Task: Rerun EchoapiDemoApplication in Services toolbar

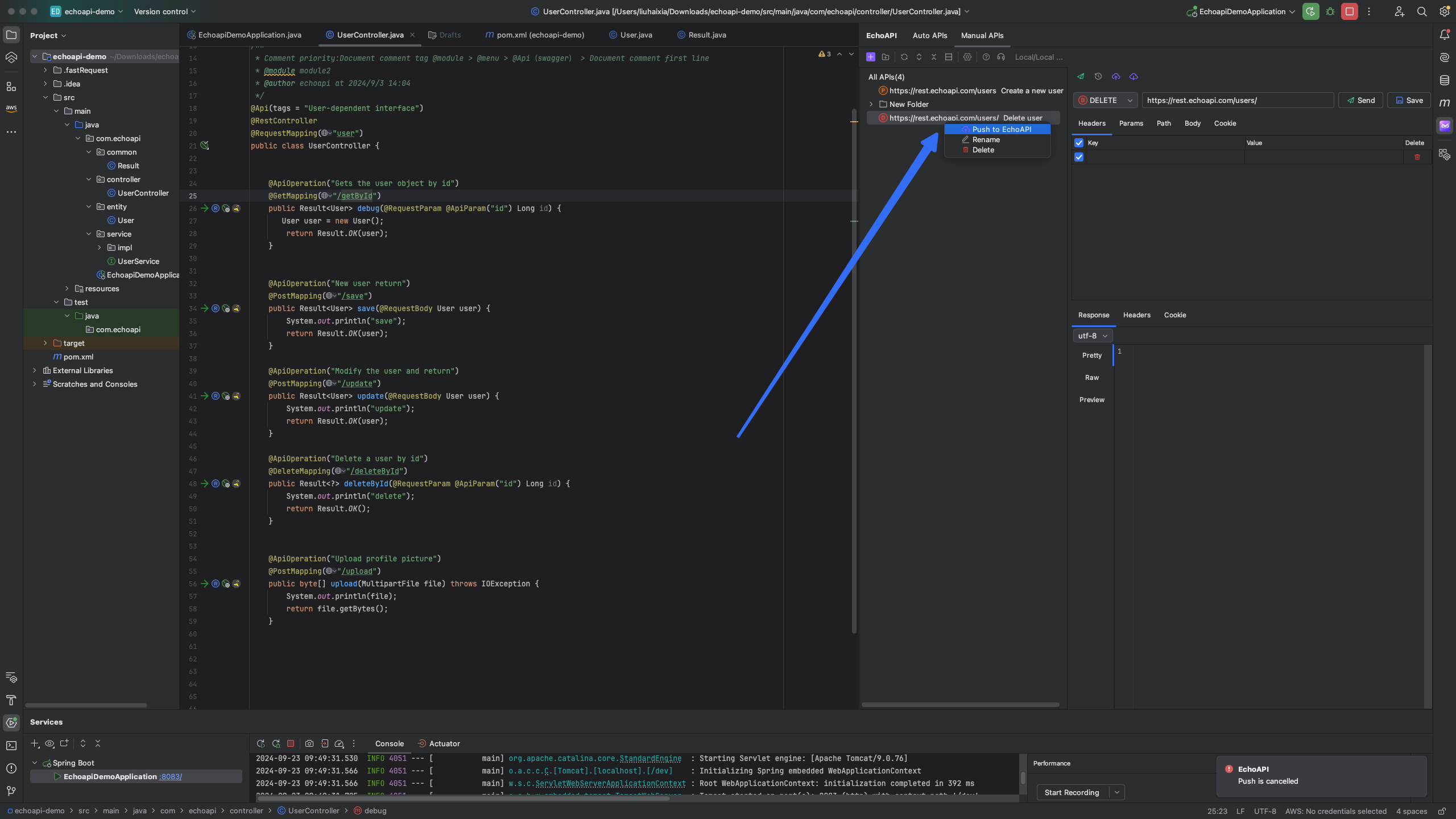Action: pyautogui.click(x=260, y=743)
